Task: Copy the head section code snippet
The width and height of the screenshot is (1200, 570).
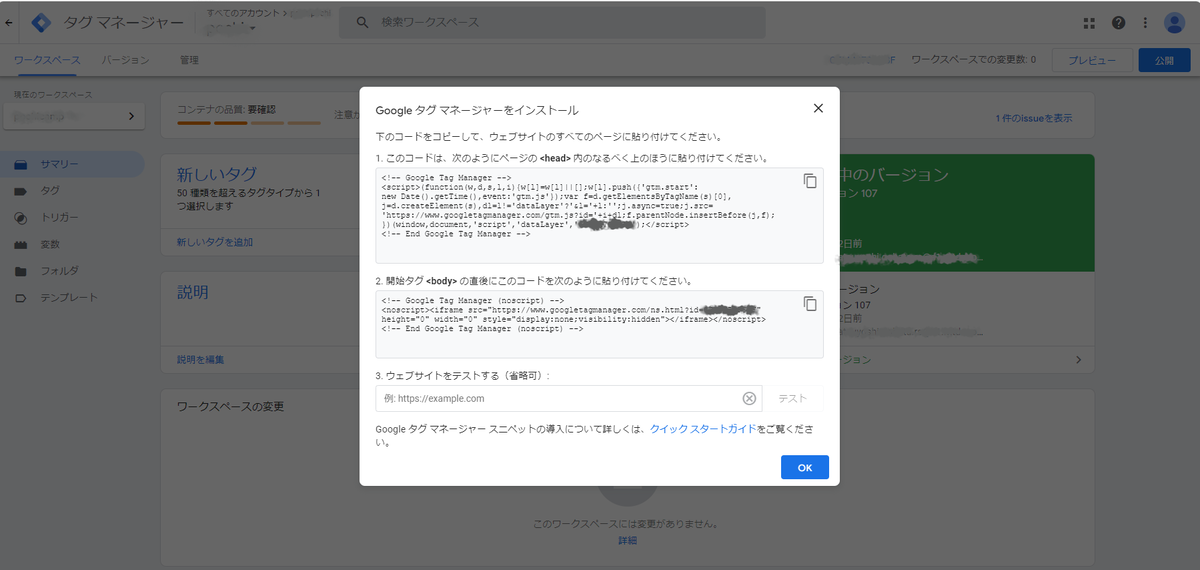Action: coord(810,181)
